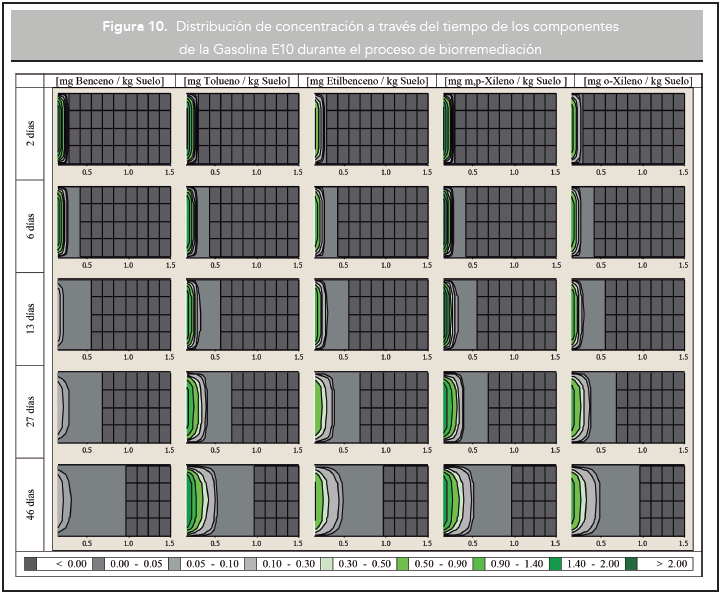Pick the 0.30 - 0.50 legend color box
Viewport: 720px width, 594px height.
(x=326, y=564)
